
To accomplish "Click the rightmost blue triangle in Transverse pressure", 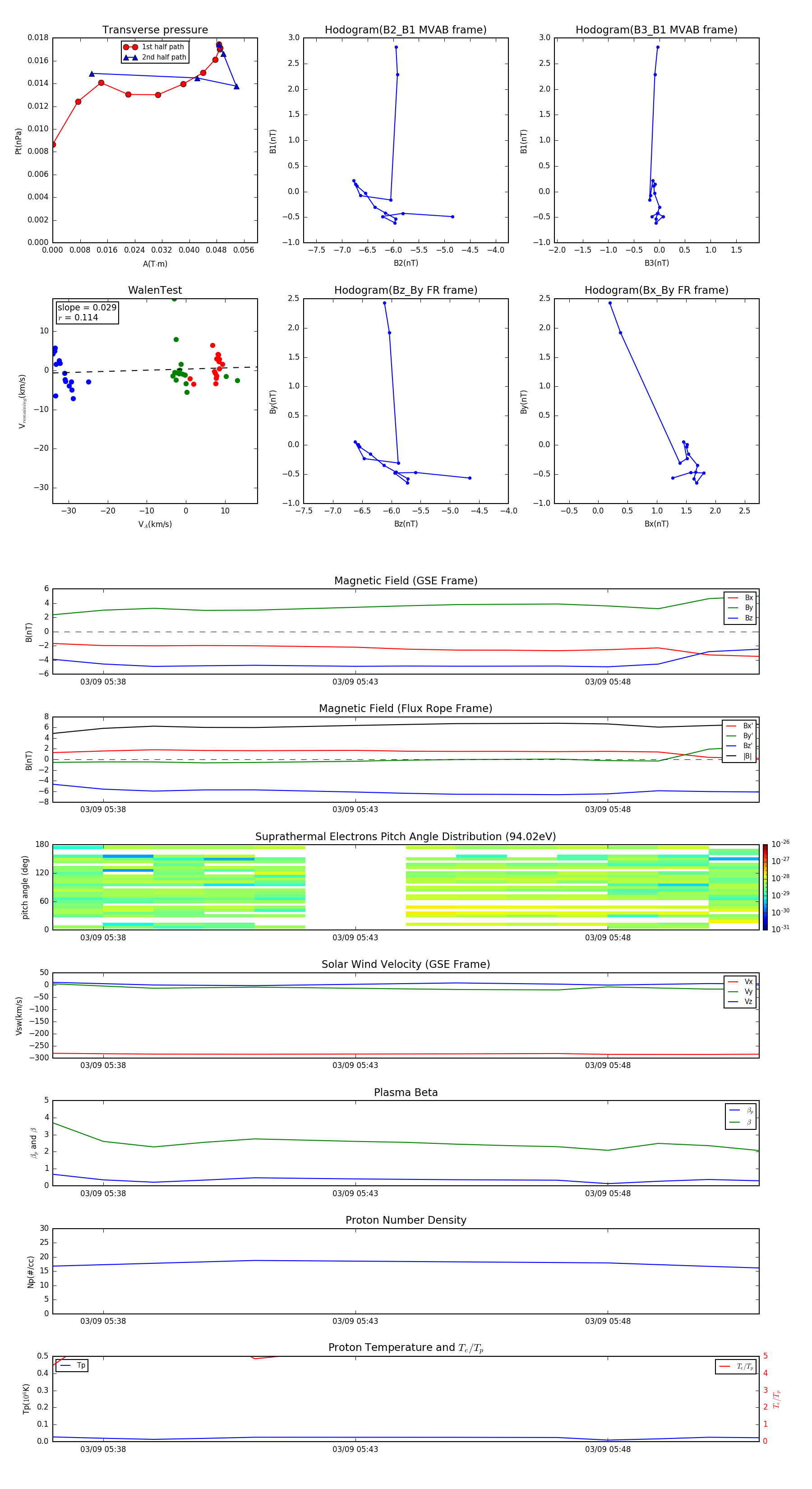I will coord(236,86).
